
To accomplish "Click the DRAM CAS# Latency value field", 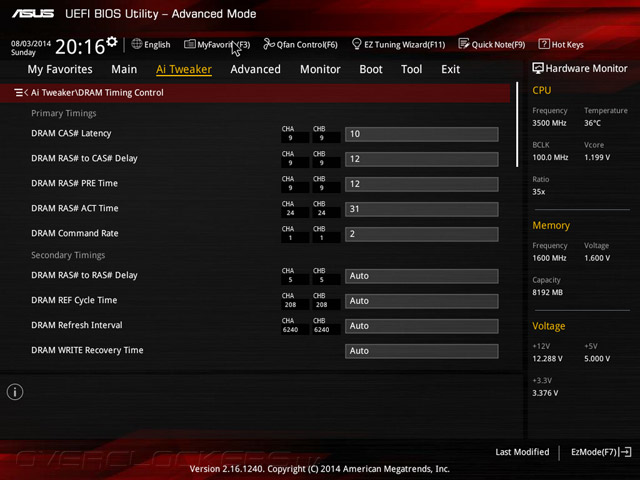I will click(x=422, y=134).
